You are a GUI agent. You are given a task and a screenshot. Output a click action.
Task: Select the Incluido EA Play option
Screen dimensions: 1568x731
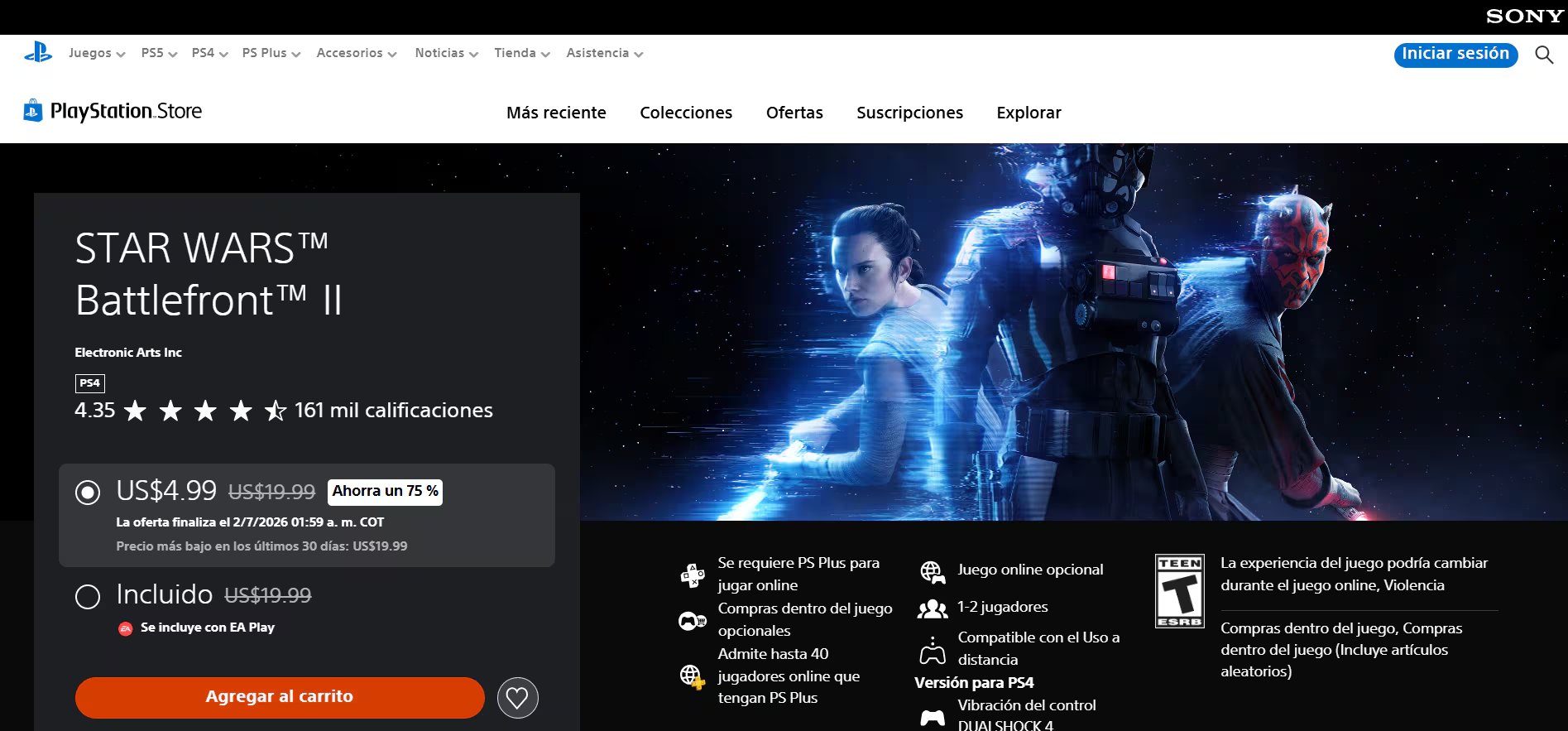pyautogui.click(x=88, y=597)
